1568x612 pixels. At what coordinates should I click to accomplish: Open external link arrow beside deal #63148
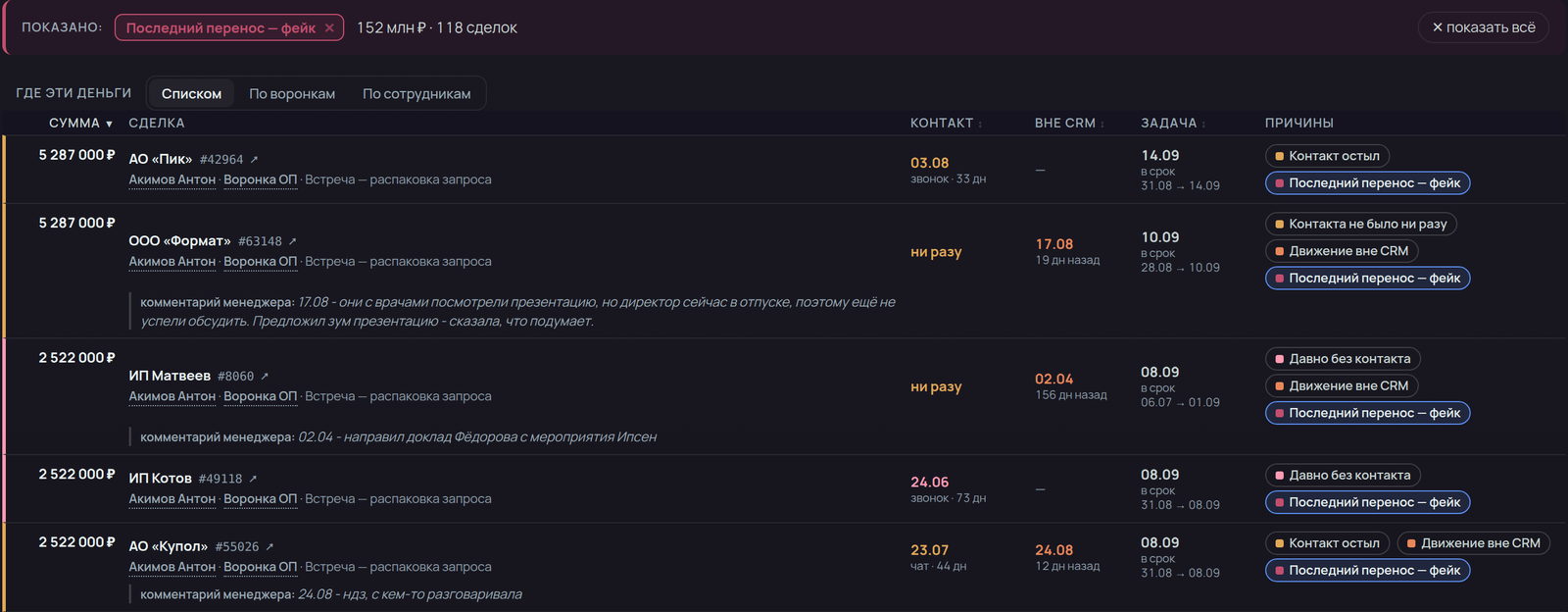coord(292,241)
